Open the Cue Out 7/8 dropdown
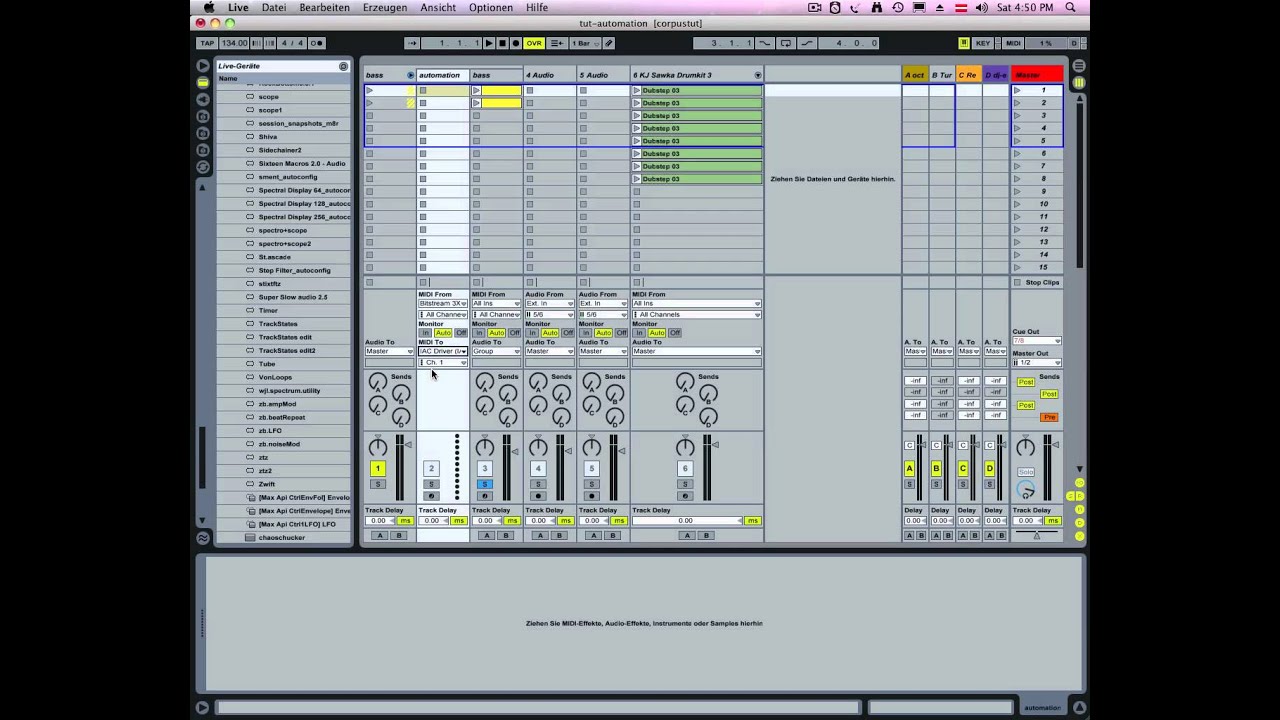This screenshot has height=720, width=1280. (x=1036, y=341)
